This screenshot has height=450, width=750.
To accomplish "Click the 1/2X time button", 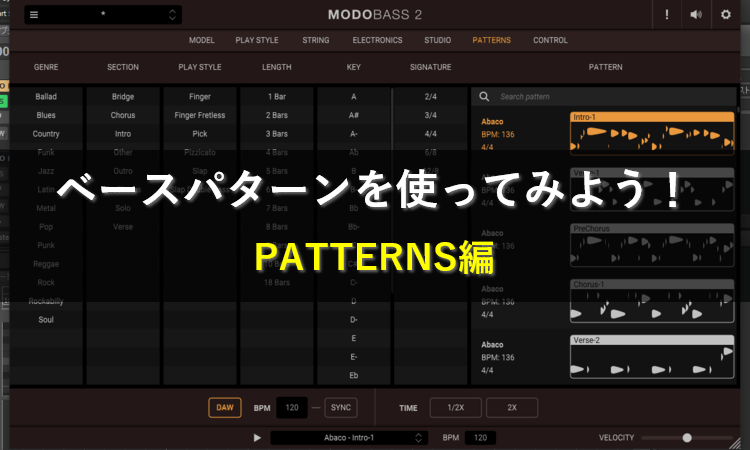I will point(456,407).
